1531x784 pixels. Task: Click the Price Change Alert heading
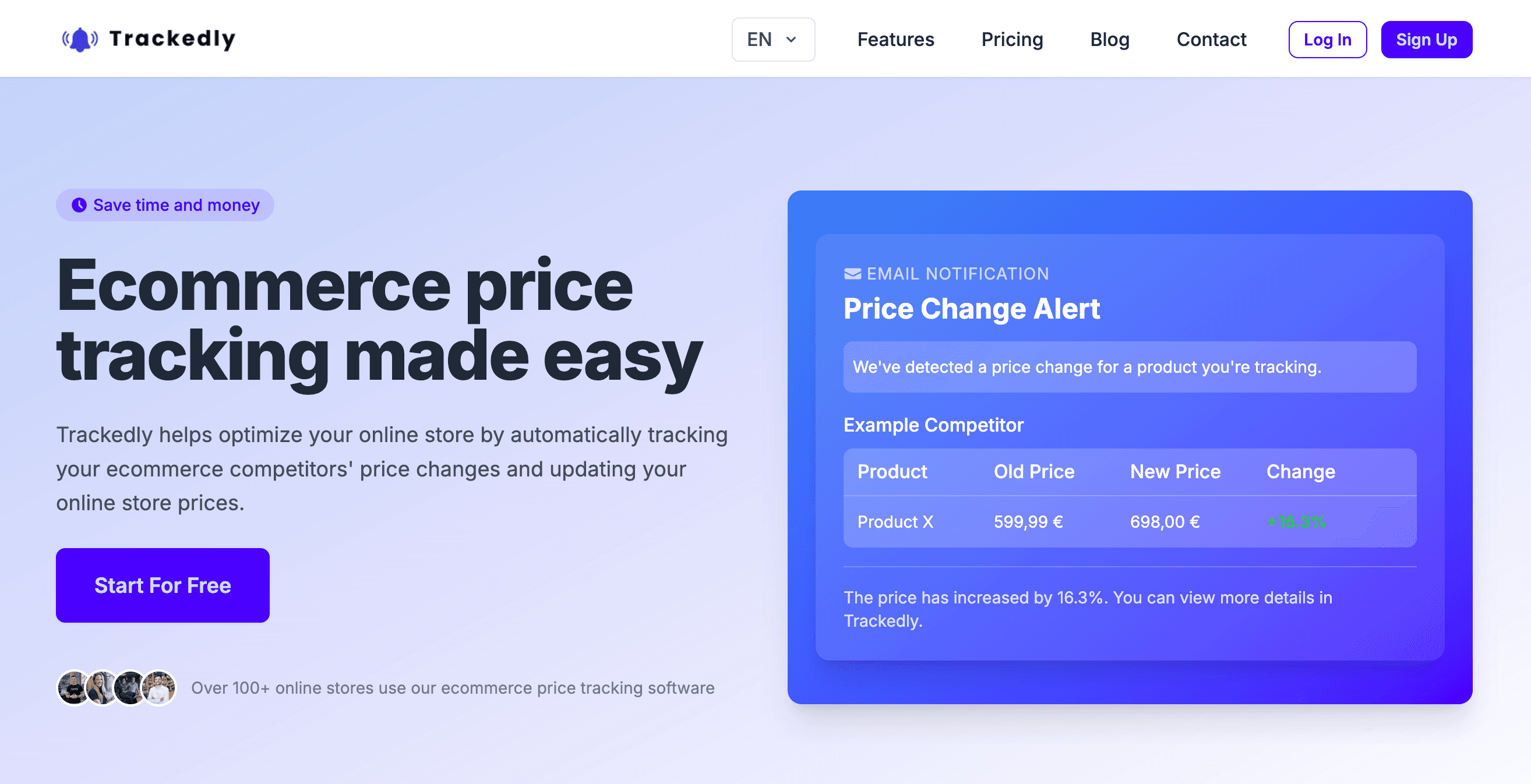971,309
